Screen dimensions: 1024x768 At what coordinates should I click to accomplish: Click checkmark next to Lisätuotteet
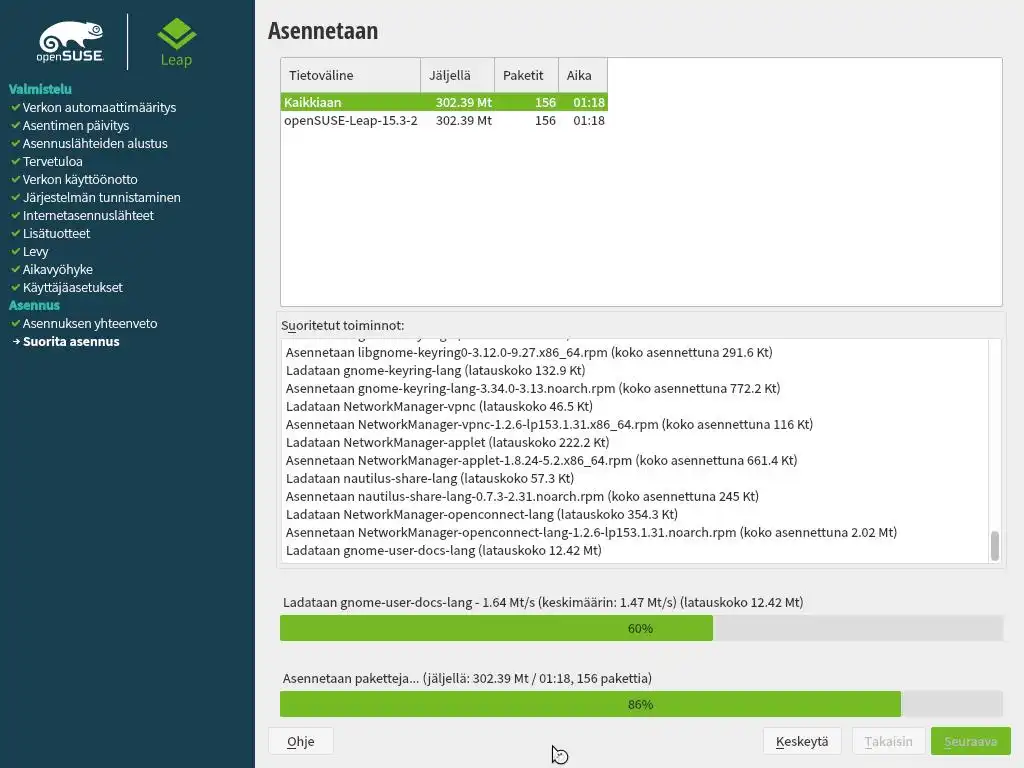tap(15, 233)
